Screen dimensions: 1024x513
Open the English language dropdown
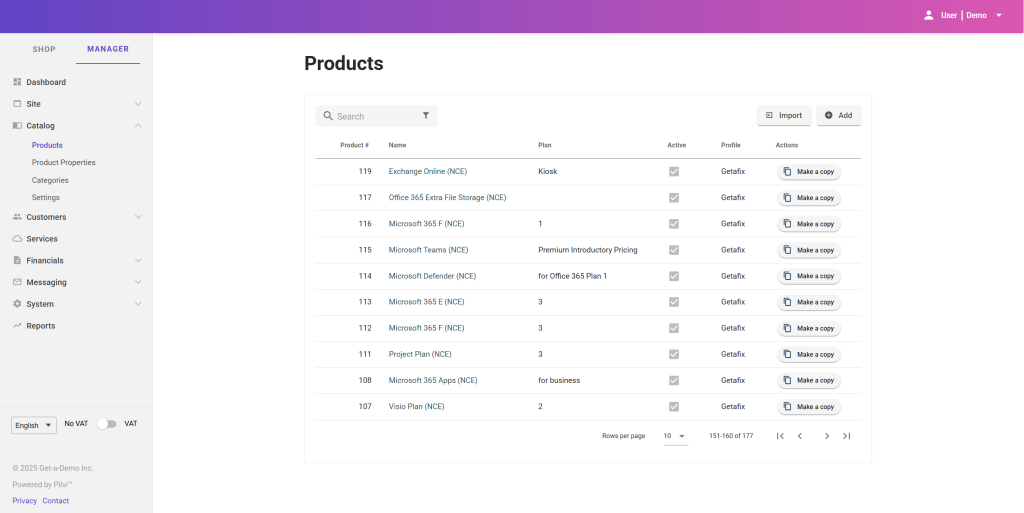[x=34, y=426]
